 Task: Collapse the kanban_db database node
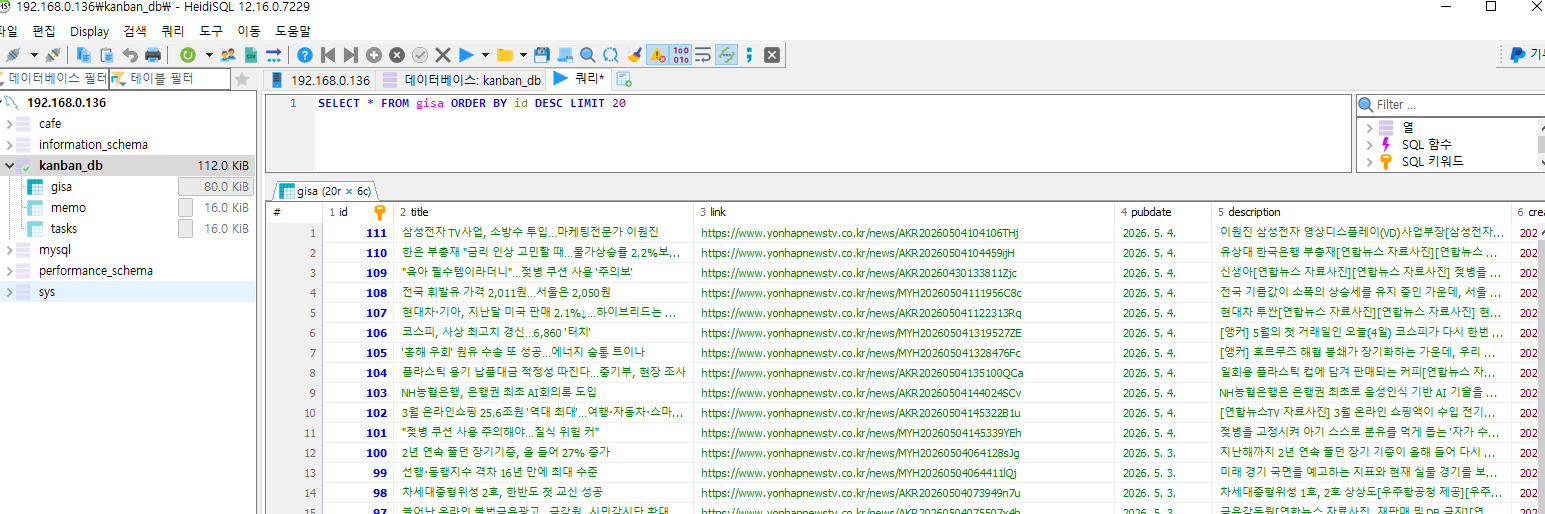[9, 166]
